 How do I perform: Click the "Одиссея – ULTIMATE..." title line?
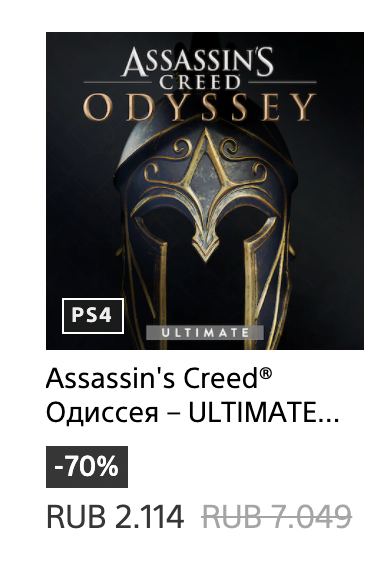193,414
